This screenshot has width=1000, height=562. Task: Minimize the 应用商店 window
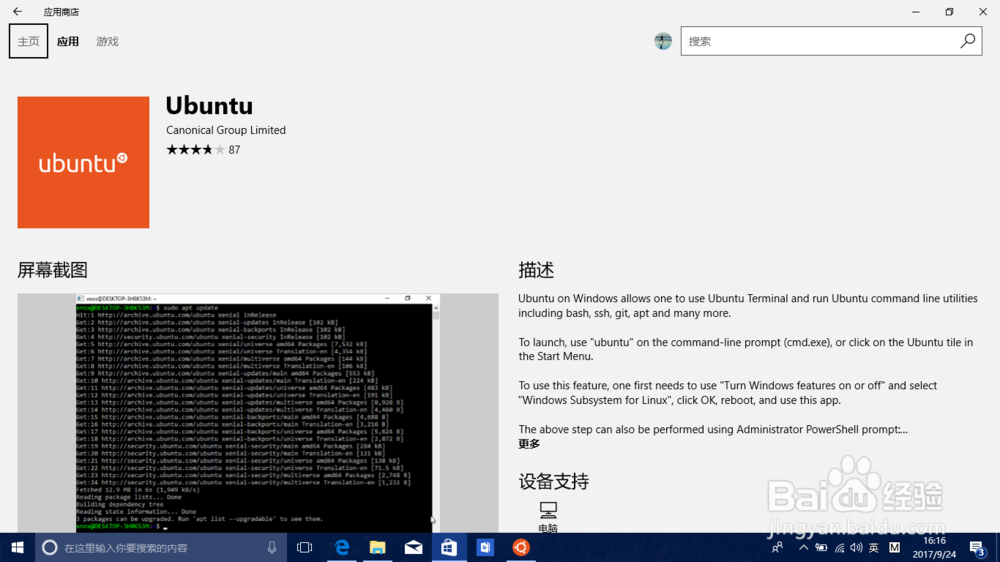click(x=916, y=11)
